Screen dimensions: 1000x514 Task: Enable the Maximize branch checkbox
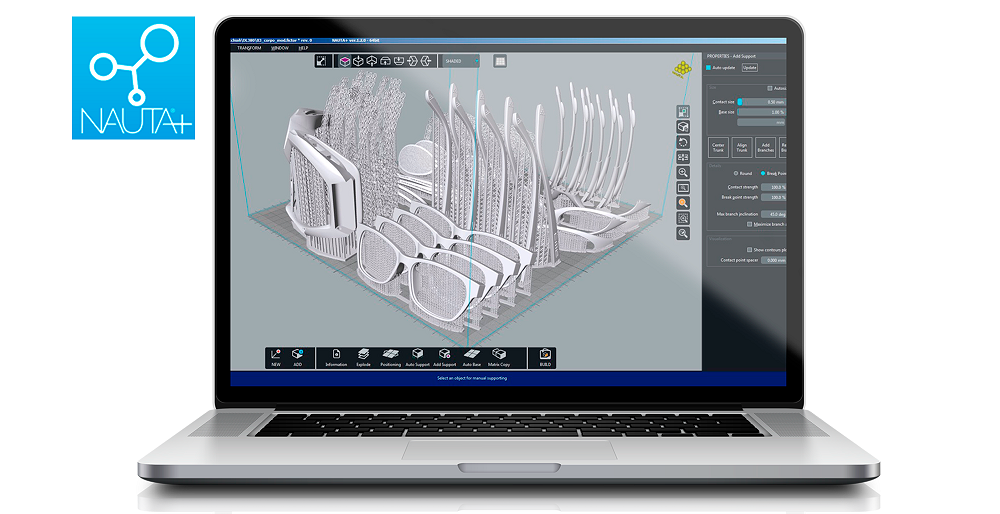pyautogui.click(x=749, y=224)
